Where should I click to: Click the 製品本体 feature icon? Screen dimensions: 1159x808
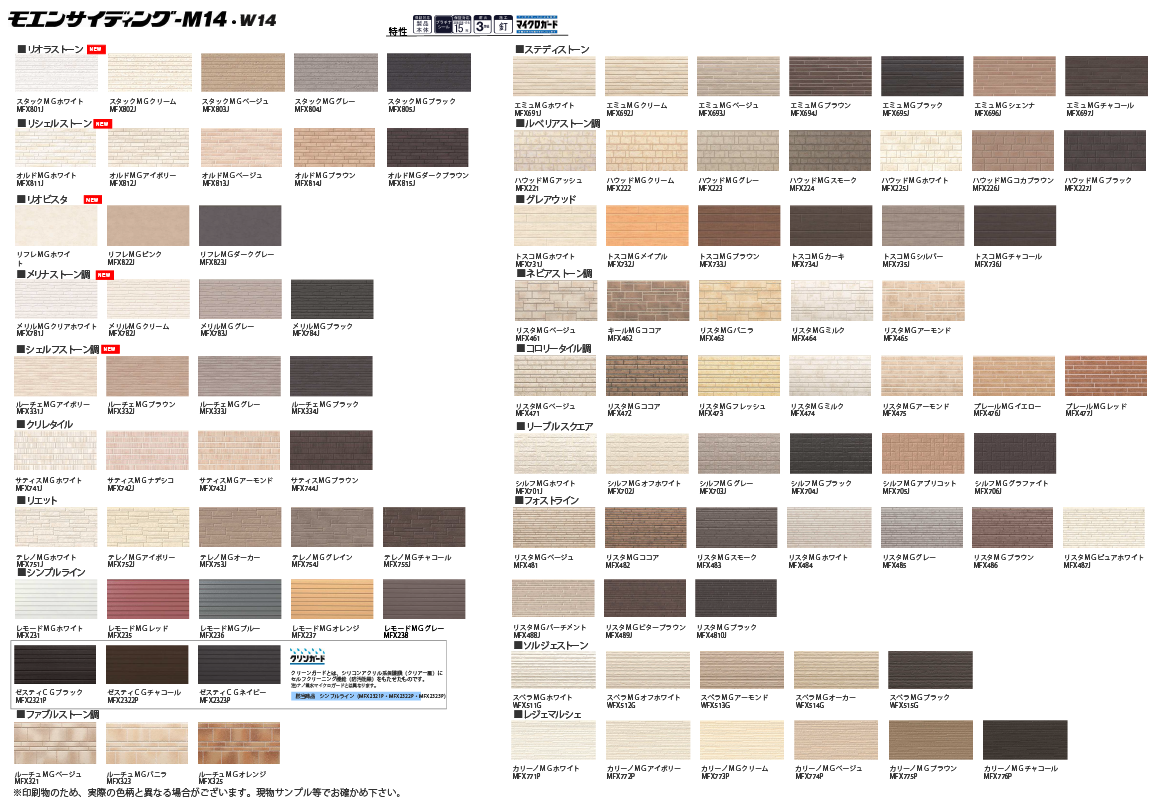pos(423,25)
